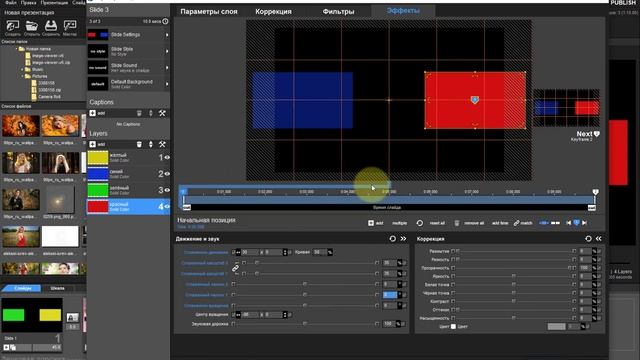Expand the Slide Settings arrow
Image resolution: width=640 pixels, height=360 pixels.
tap(167, 35)
